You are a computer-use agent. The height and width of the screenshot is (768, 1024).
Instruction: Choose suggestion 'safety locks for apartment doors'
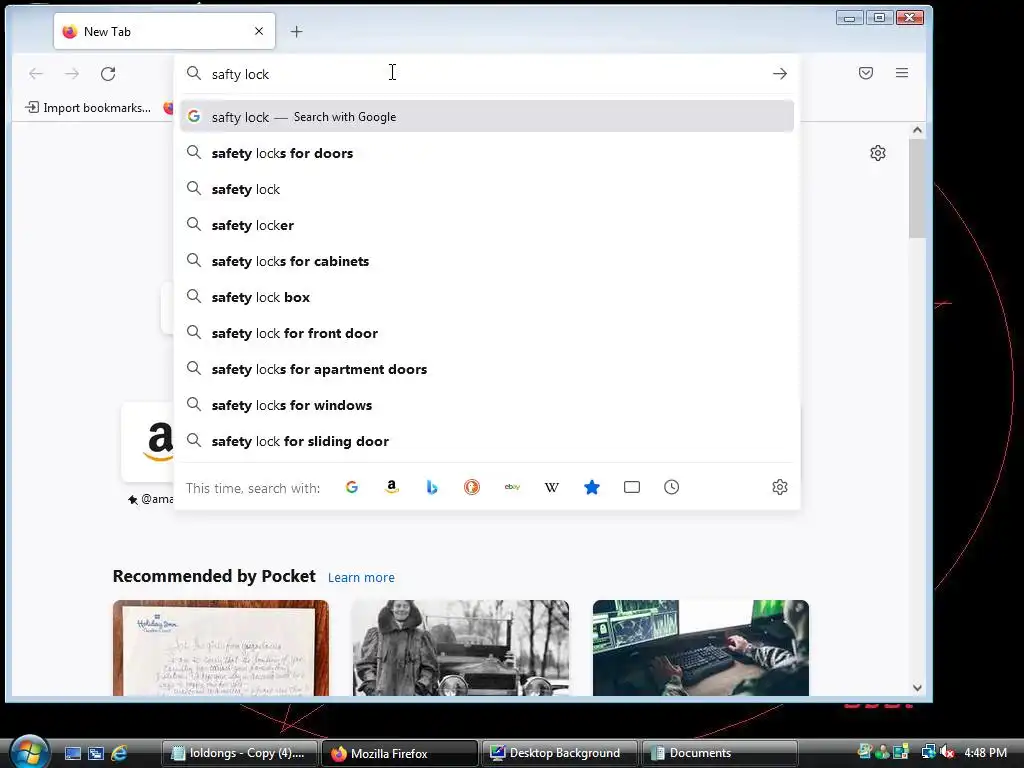tap(487, 369)
